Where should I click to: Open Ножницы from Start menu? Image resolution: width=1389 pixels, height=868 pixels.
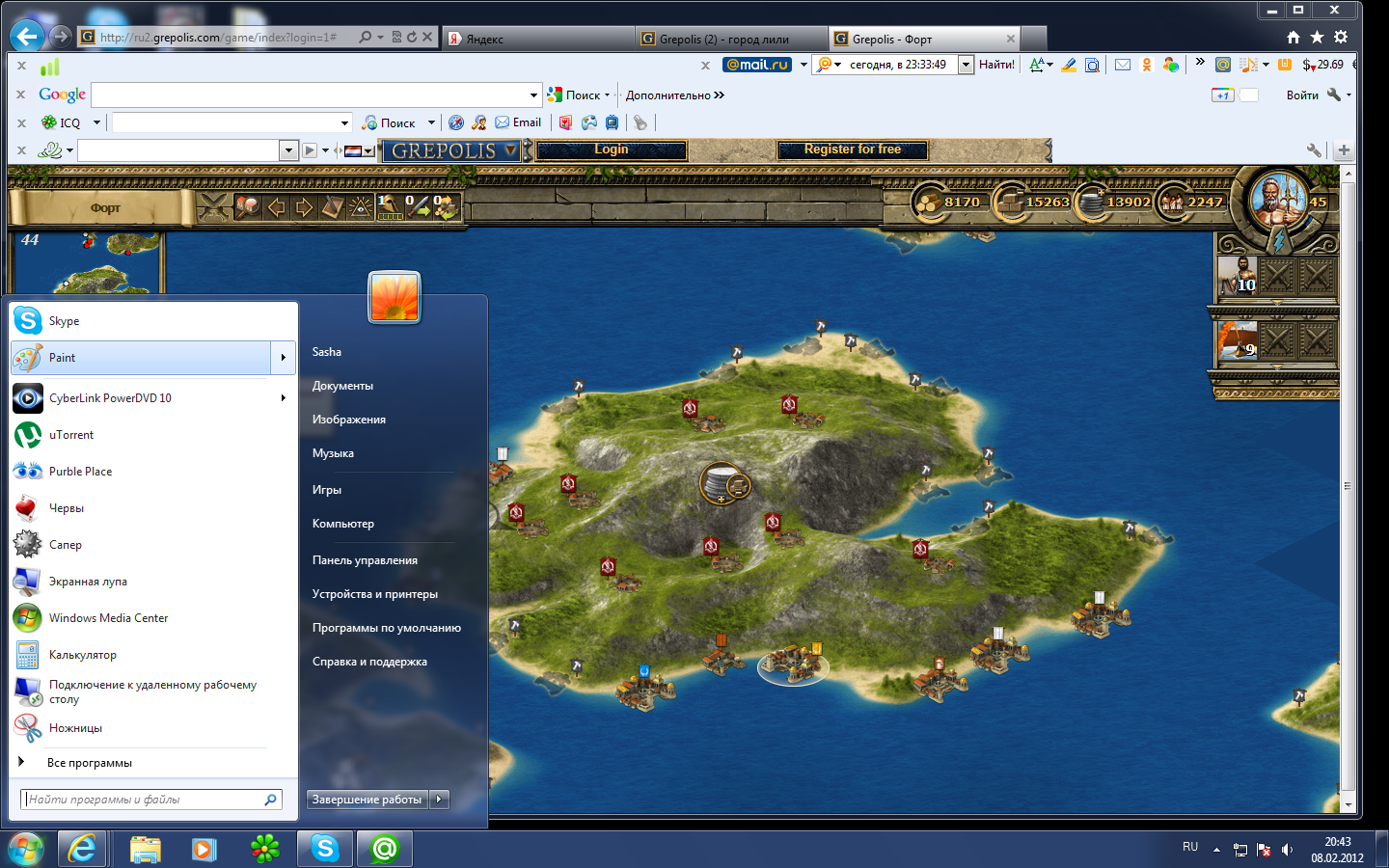pyautogui.click(x=153, y=728)
